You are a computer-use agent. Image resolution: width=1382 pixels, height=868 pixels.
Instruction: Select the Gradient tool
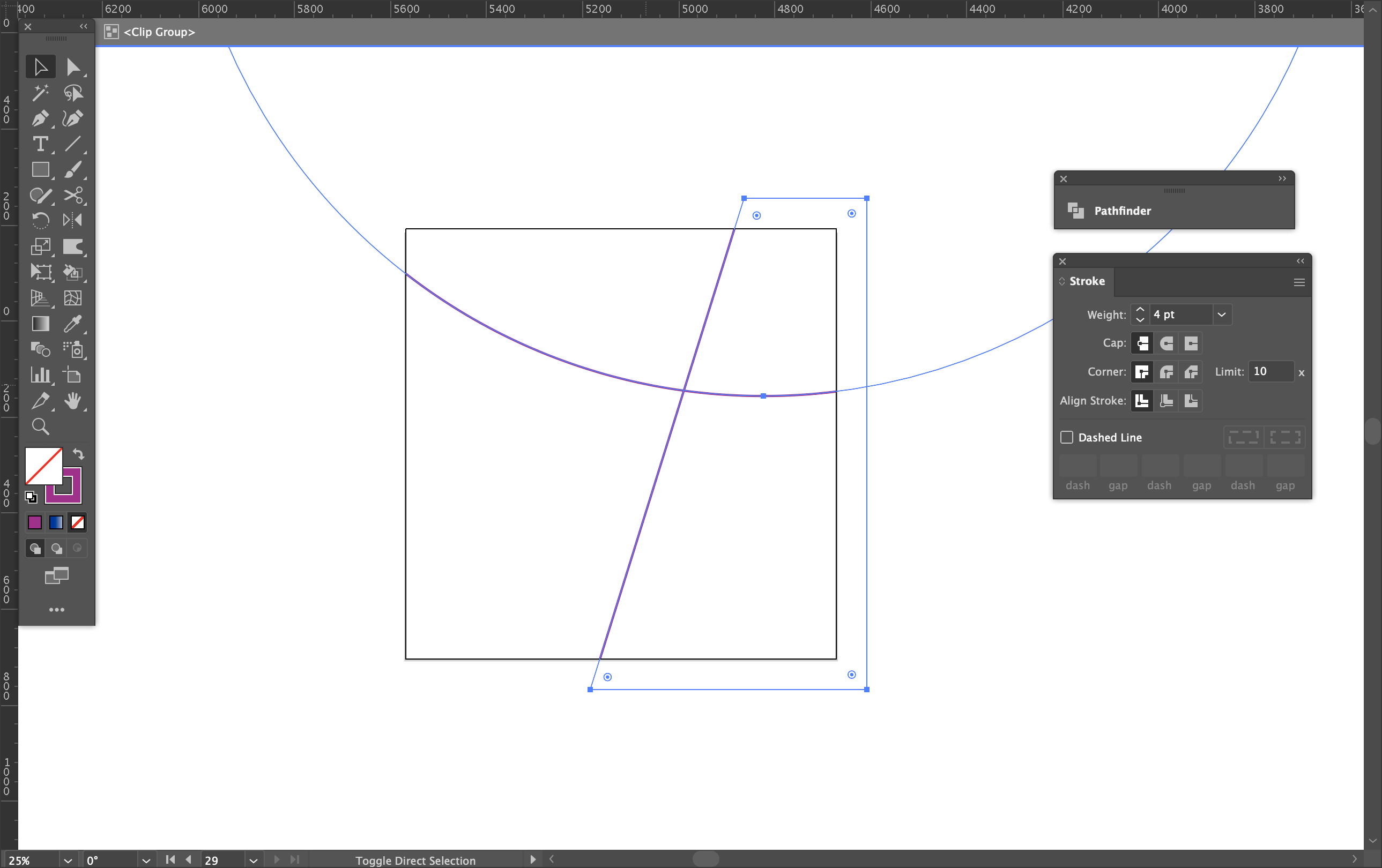40,324
